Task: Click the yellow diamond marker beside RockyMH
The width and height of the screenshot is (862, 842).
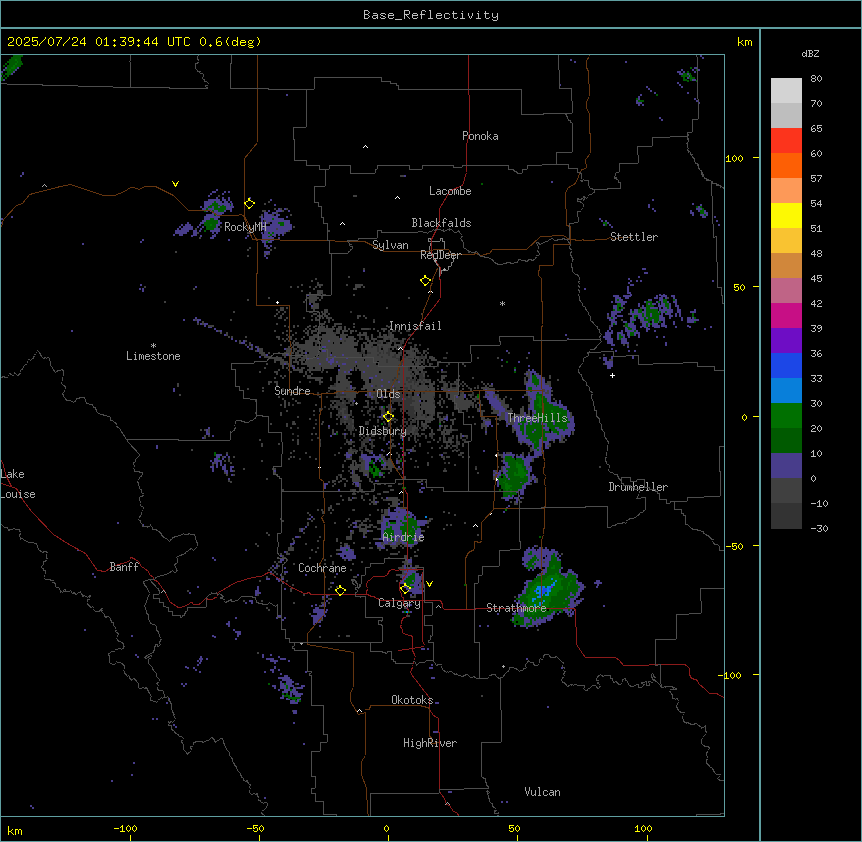Action: tap(250, 204)
